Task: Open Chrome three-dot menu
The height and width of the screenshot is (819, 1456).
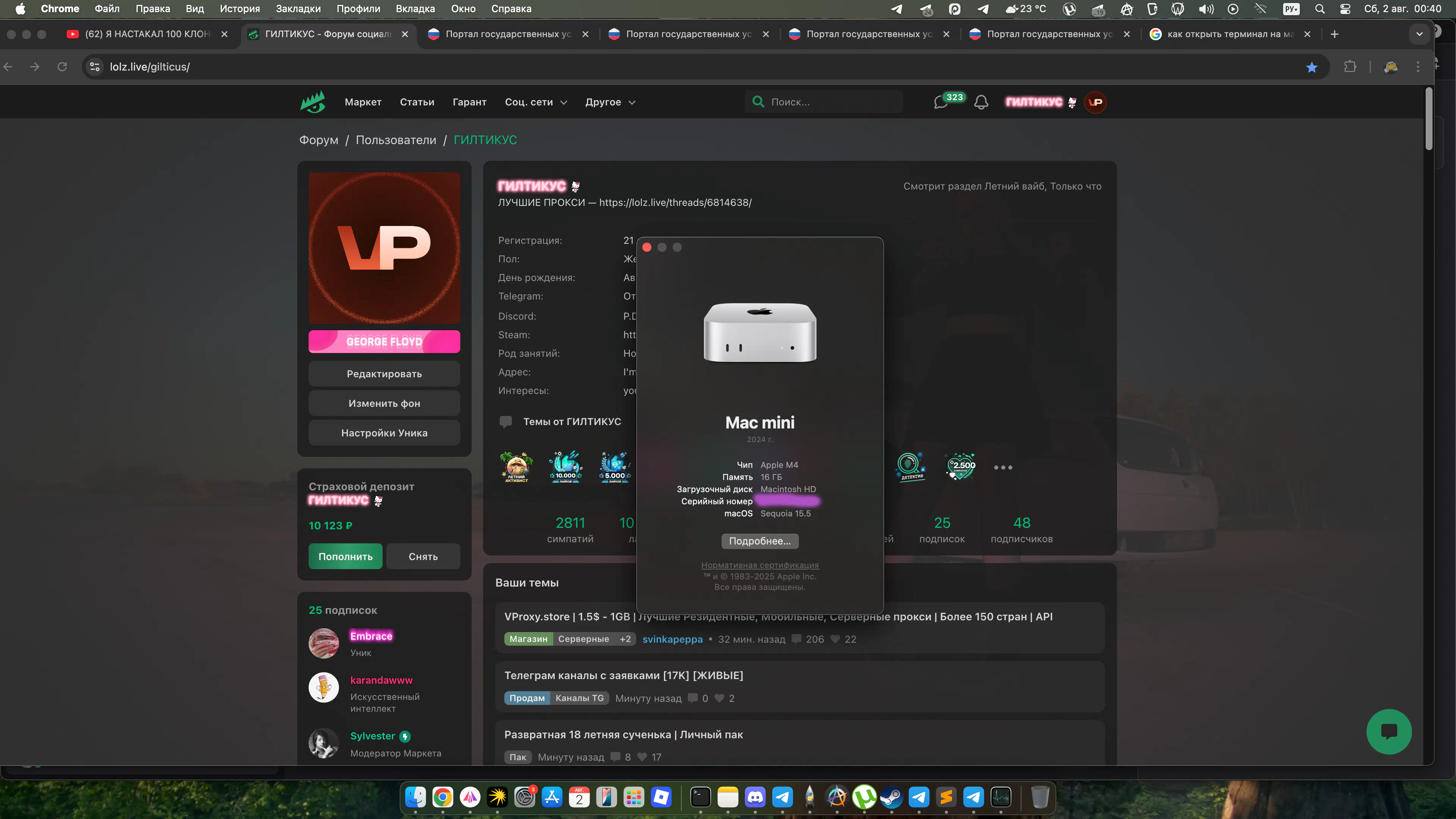Action: point(1418,67)
